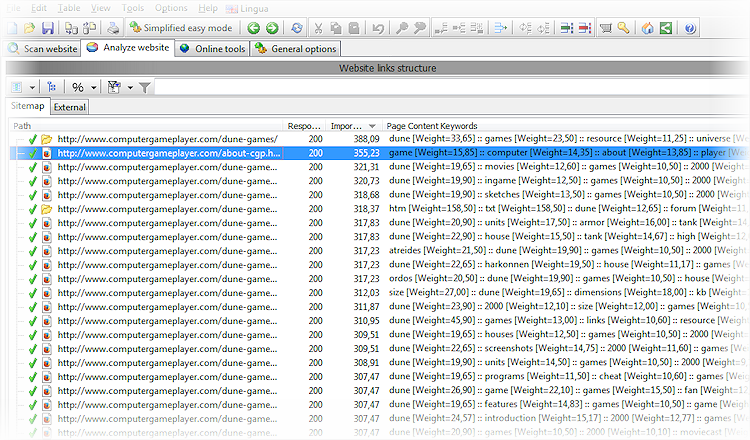Click the green column insert icon
This screenshot has height=440, width=750.
567,28
